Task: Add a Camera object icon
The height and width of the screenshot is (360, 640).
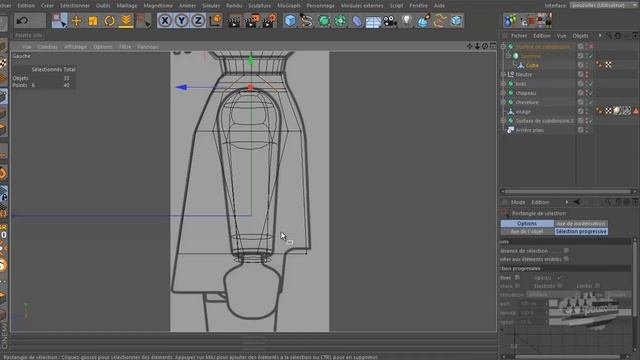Action: click(x=390, y=20)
